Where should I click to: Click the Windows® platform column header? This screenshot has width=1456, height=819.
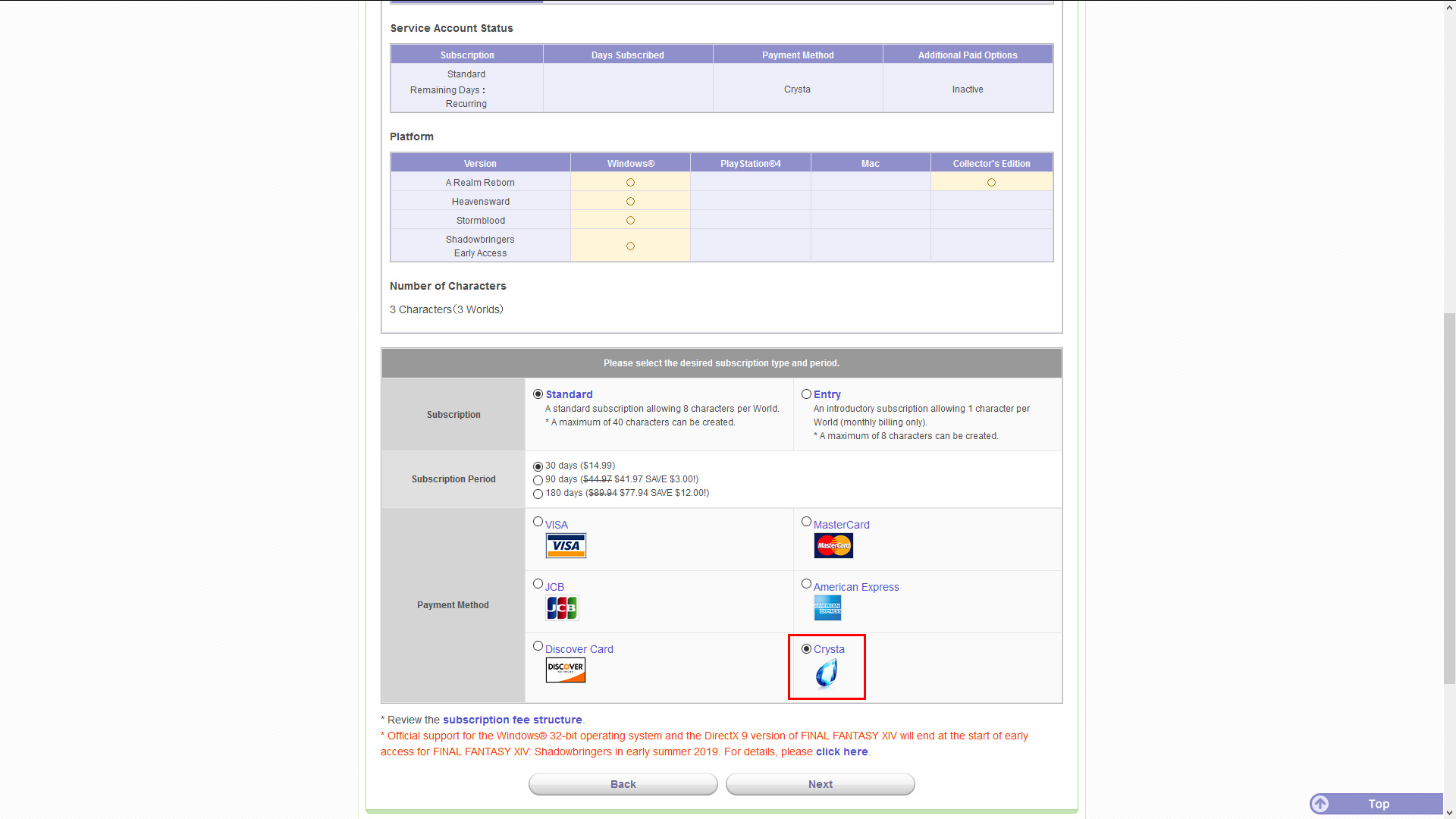click(x=631, y=164)
